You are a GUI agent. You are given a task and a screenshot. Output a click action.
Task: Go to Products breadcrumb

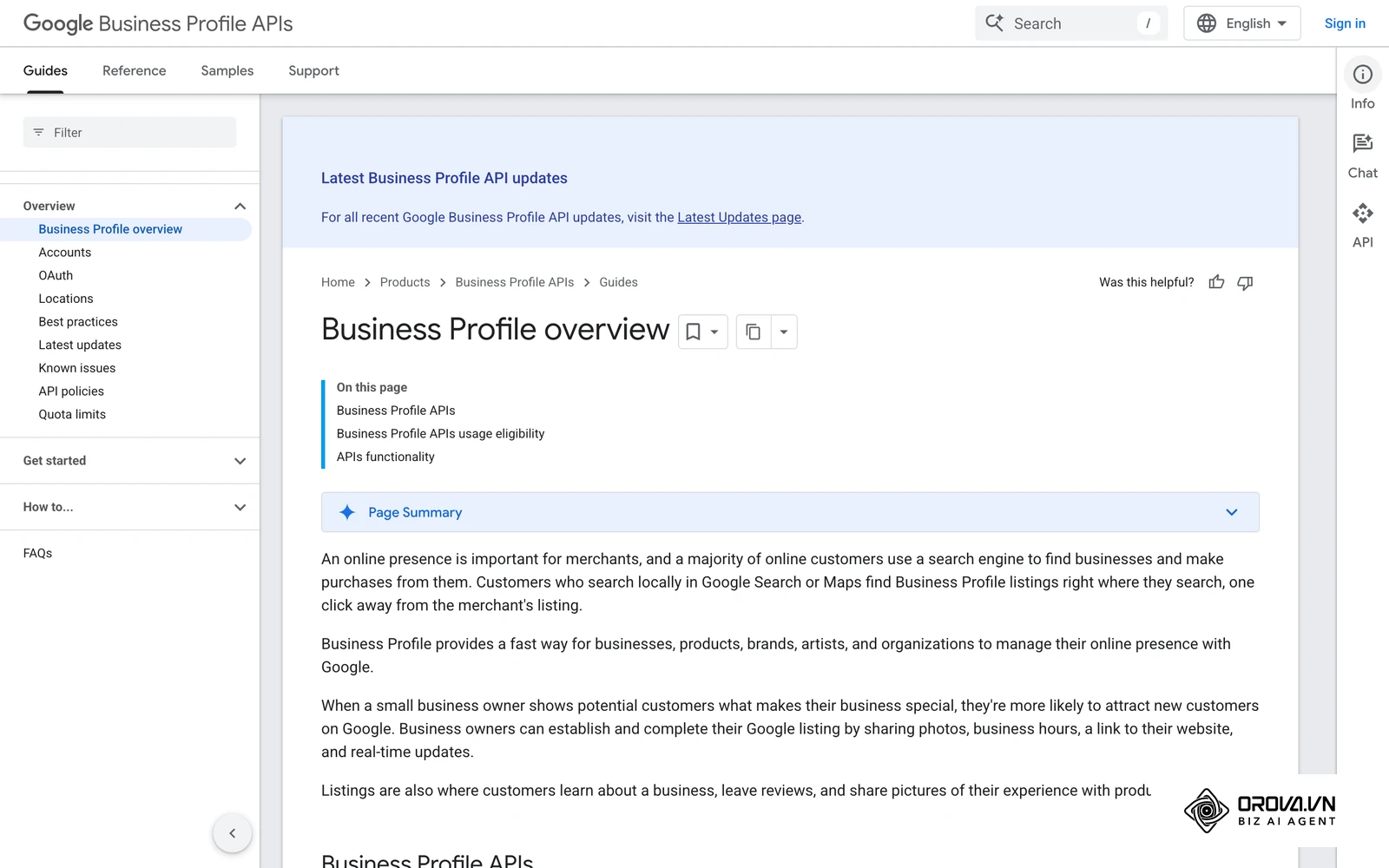click(405, 282)
